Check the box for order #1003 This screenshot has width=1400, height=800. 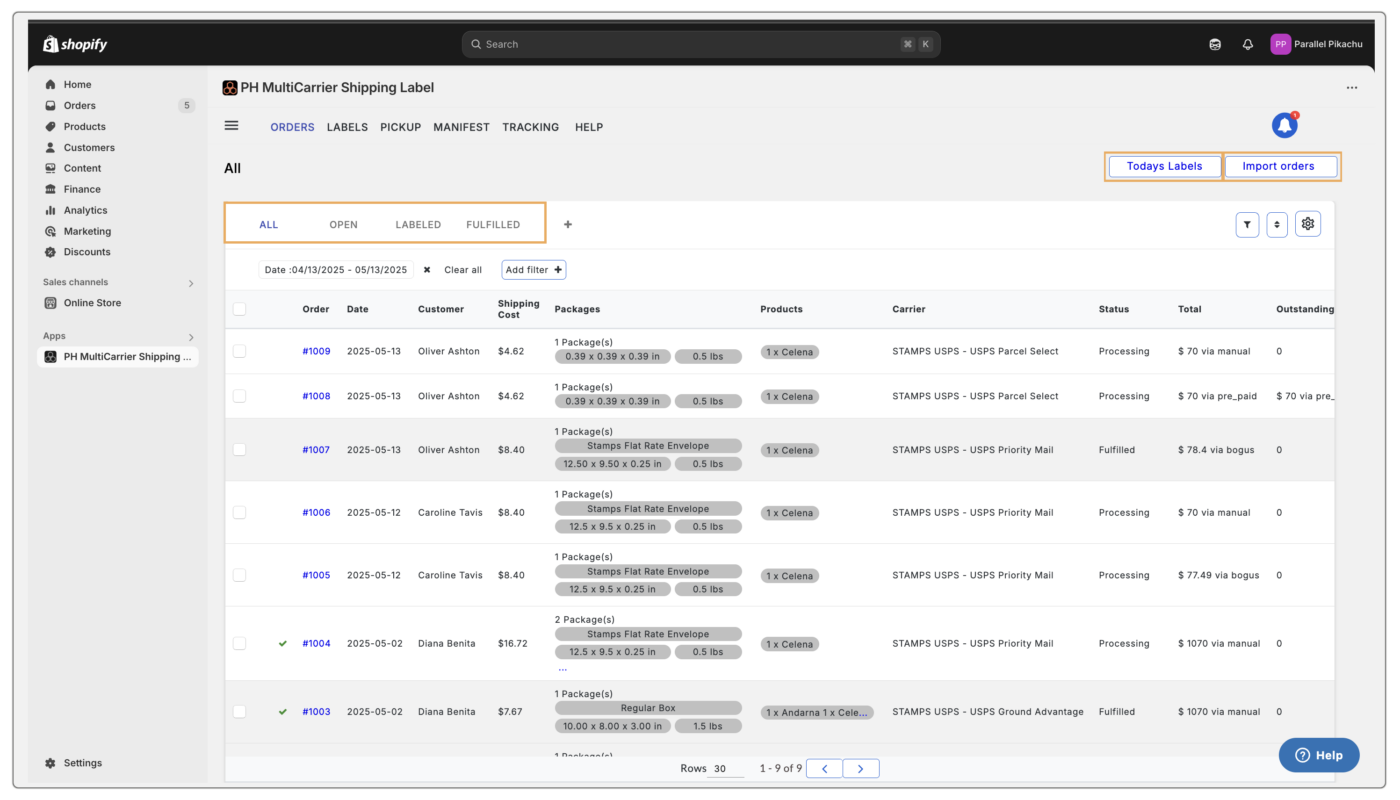(239, 711)
